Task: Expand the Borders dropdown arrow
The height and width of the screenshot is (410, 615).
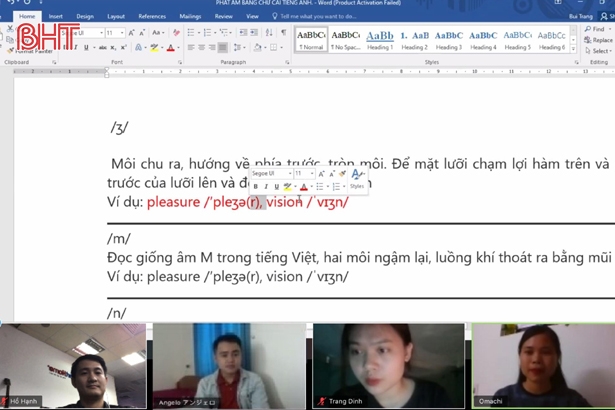Action: (281, 48)
